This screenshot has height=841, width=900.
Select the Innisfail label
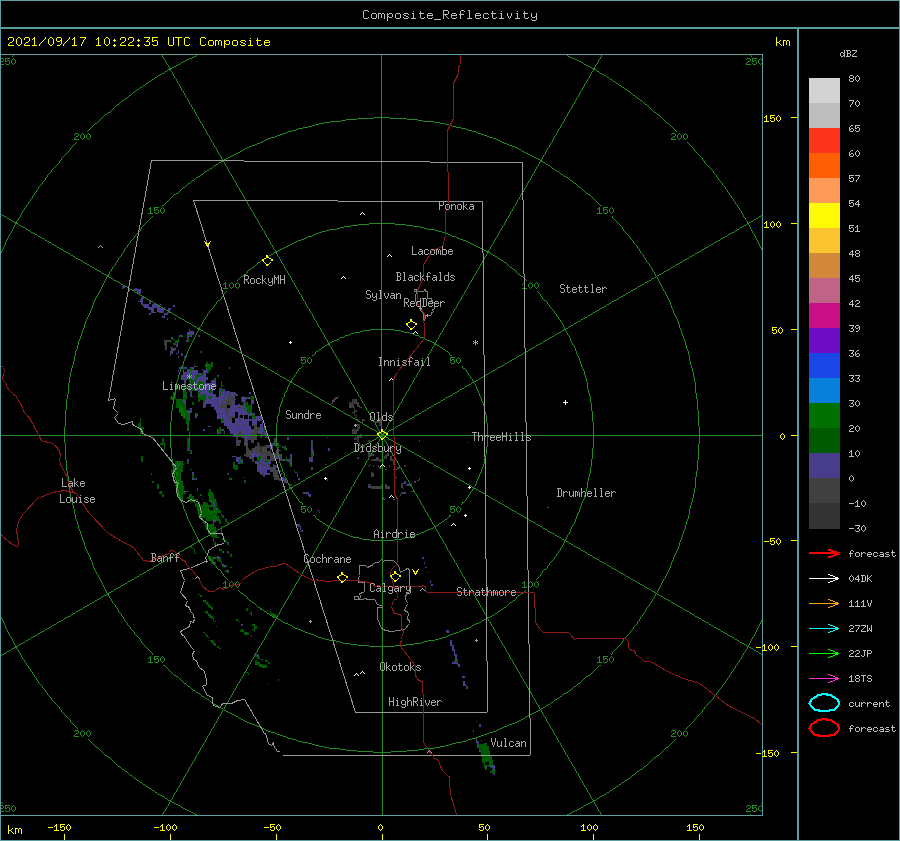tap(404, 362)
